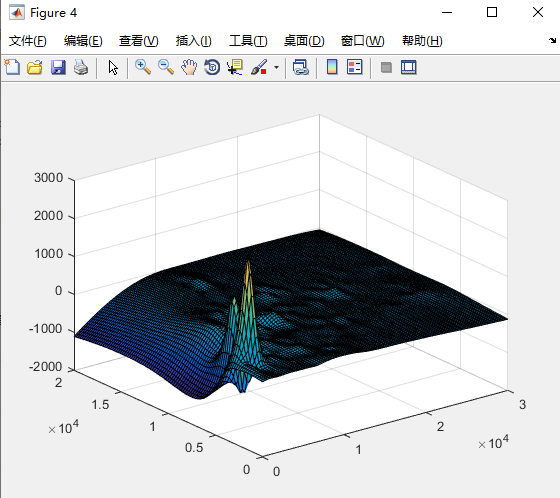Open the 文件(F) menu

click(x=28, y=41)
